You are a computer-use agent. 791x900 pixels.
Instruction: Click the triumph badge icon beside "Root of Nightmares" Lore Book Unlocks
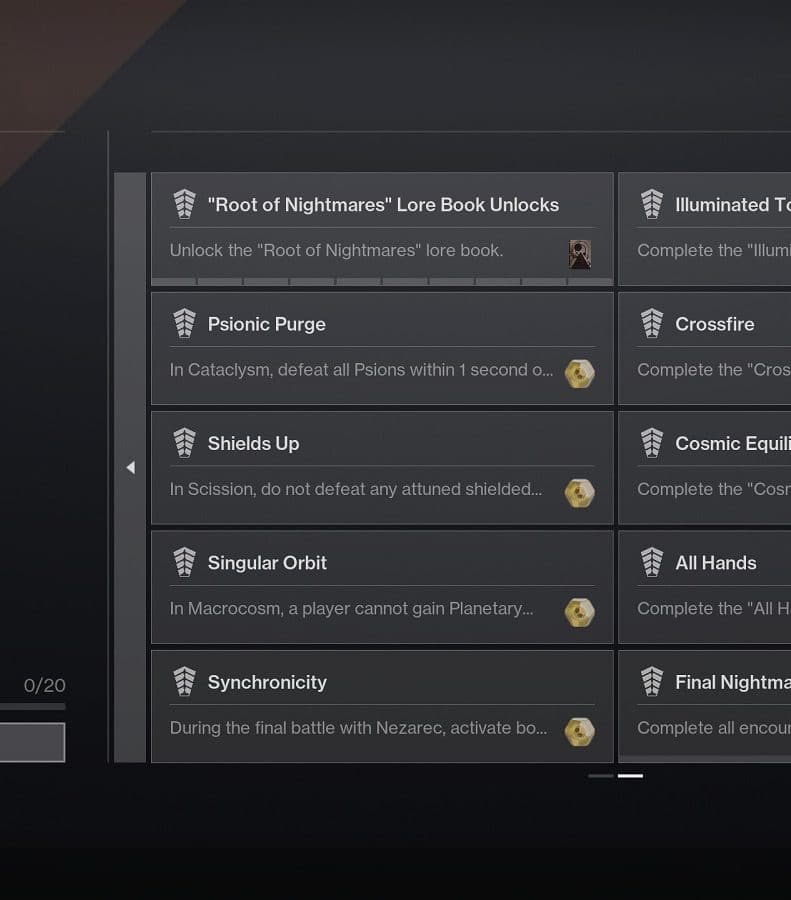(184, 204)
